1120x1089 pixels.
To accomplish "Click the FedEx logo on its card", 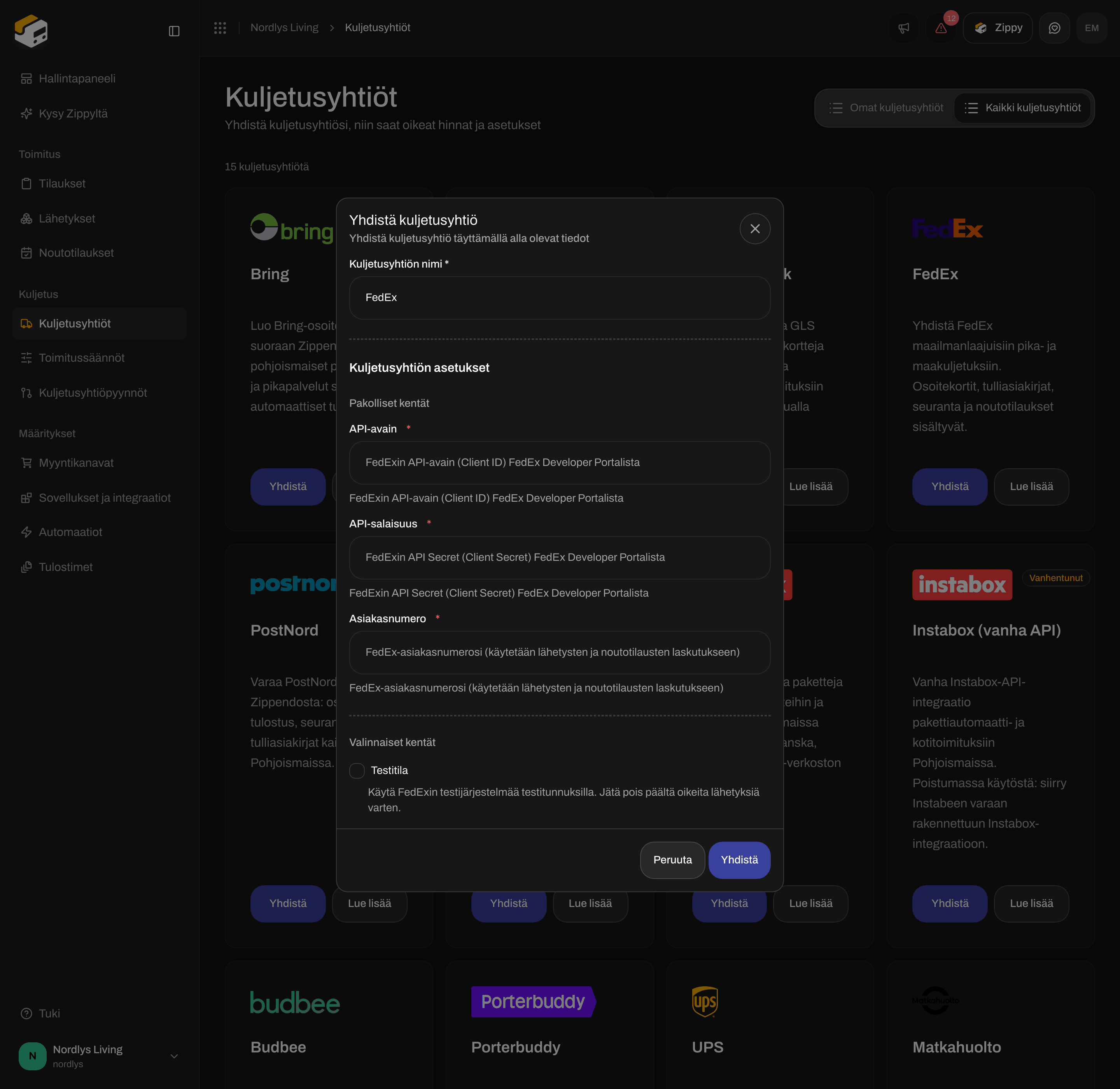I will pos(948,229).
